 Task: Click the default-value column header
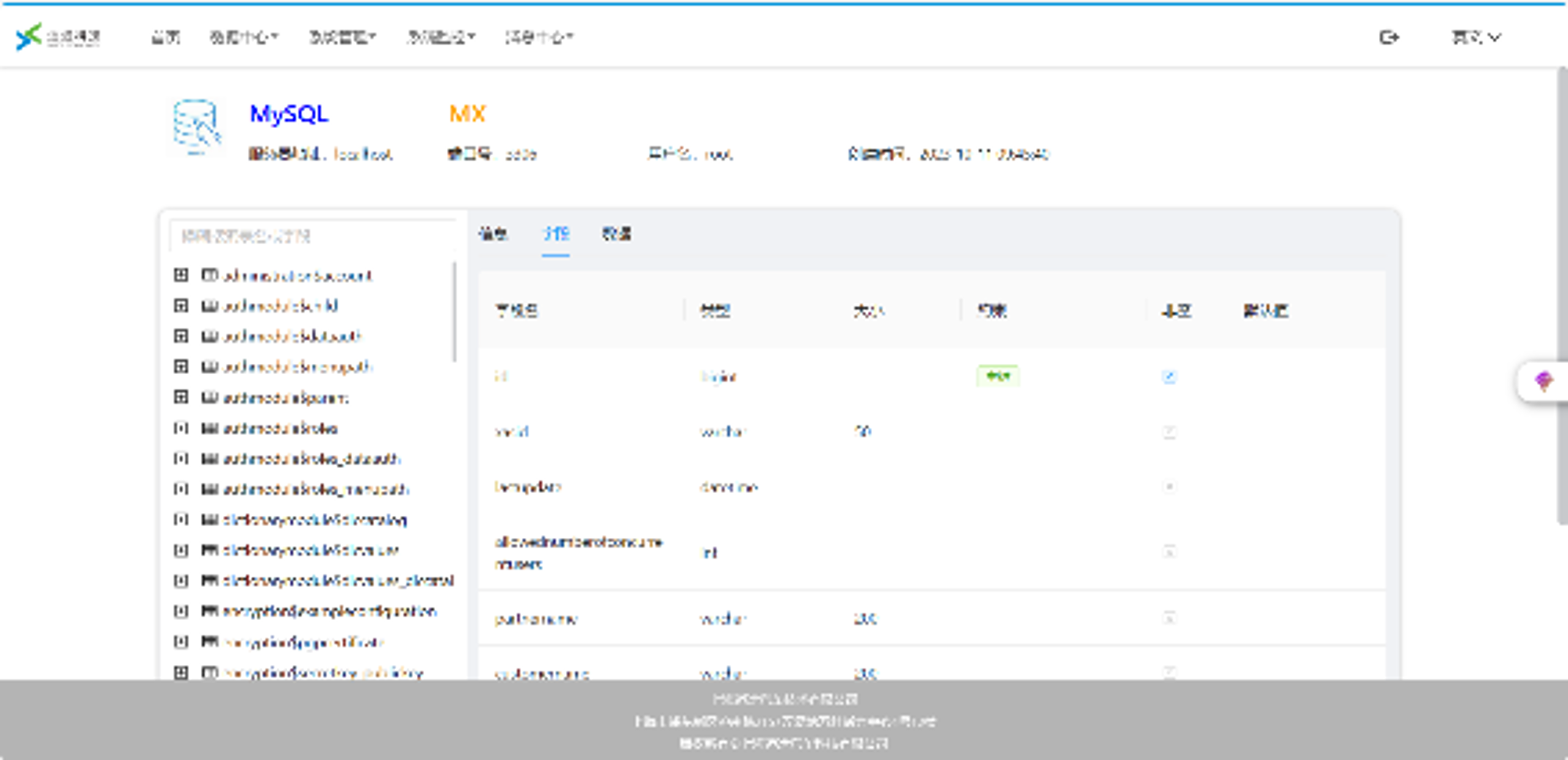pyautogui.click(x=1265, y=311)
